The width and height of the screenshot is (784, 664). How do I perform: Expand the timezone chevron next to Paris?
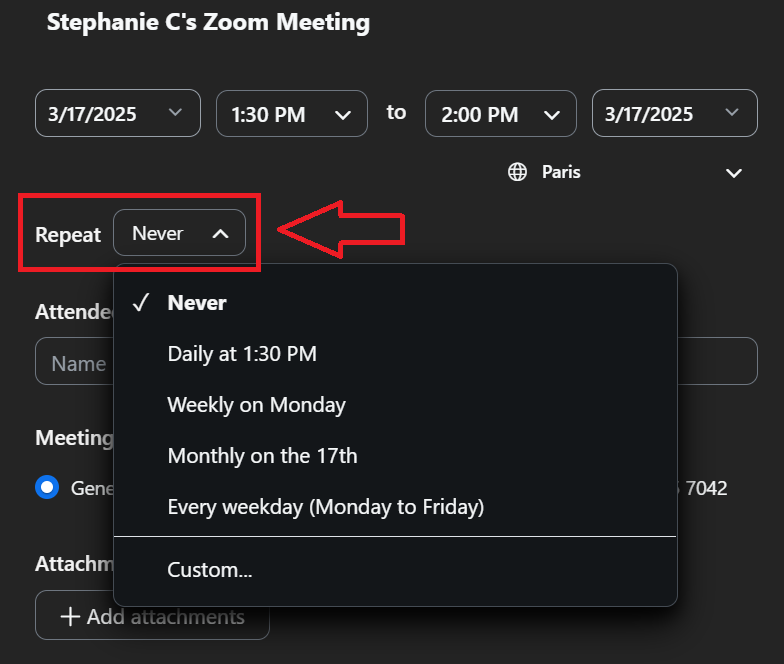coord(734,173)
